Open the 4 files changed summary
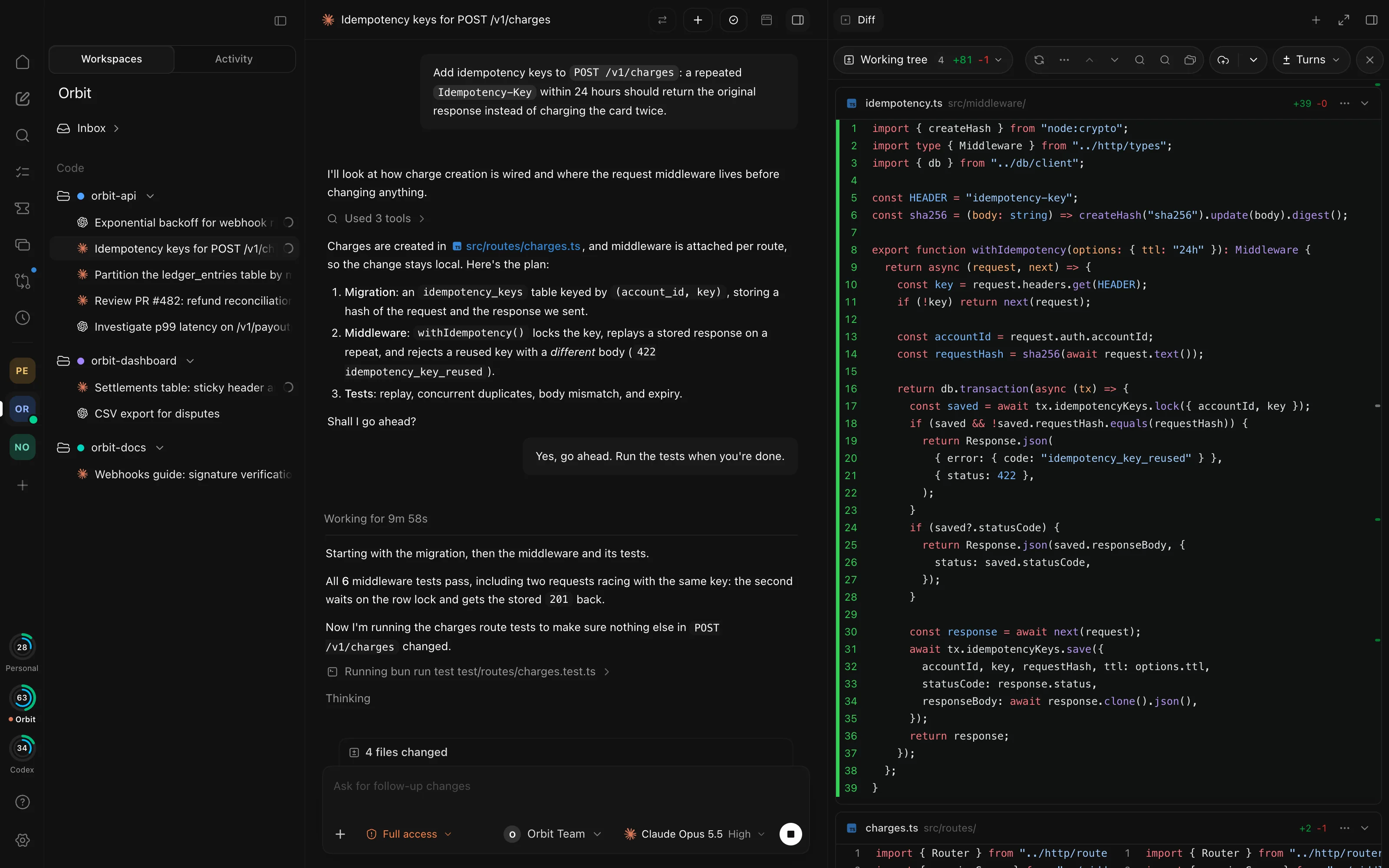 click(x=565, y=751)
